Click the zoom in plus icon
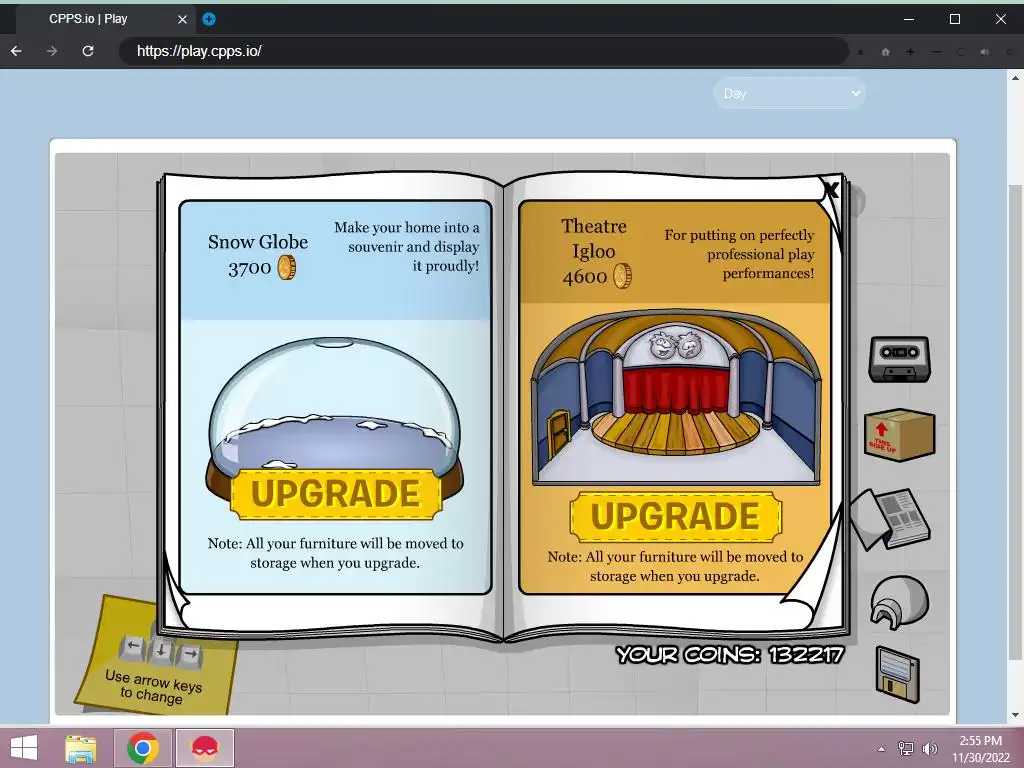Viewport: 1024px width, 768px height. click(910, 52)
